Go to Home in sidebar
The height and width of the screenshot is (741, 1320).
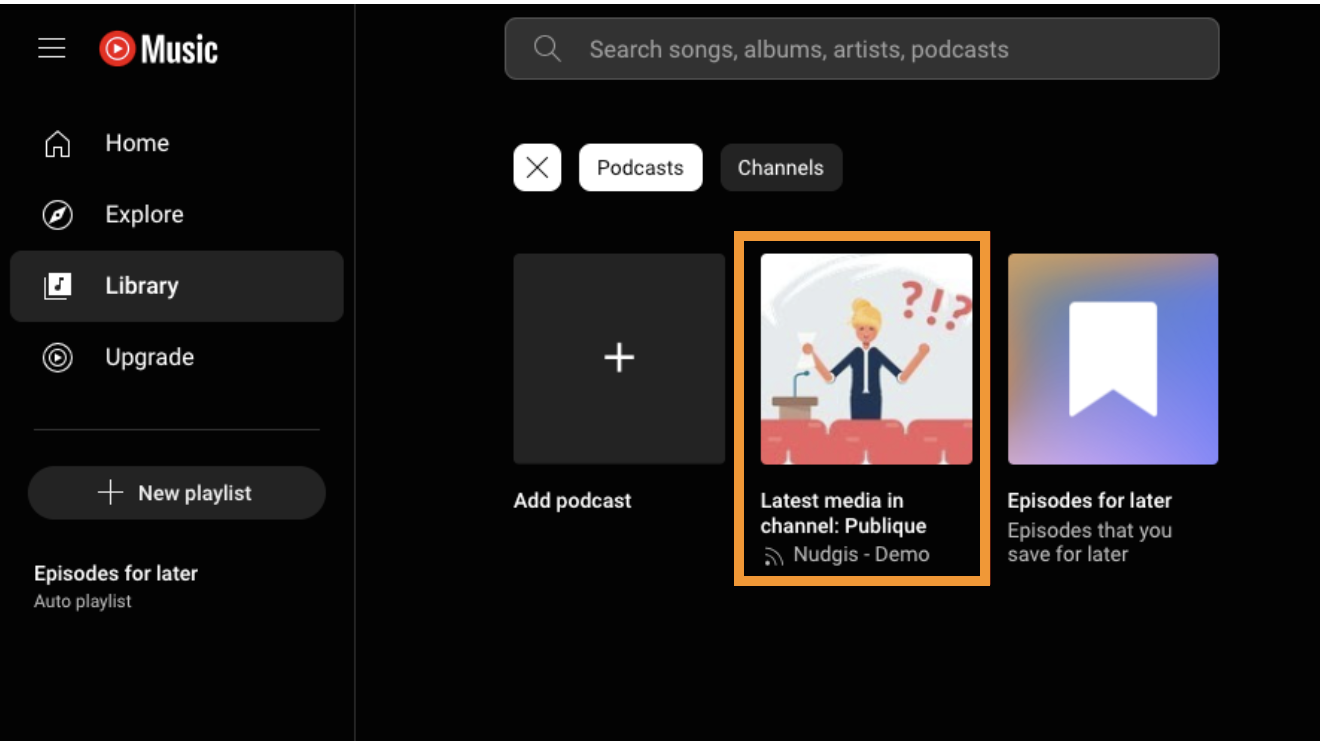(x=177, y=143)
